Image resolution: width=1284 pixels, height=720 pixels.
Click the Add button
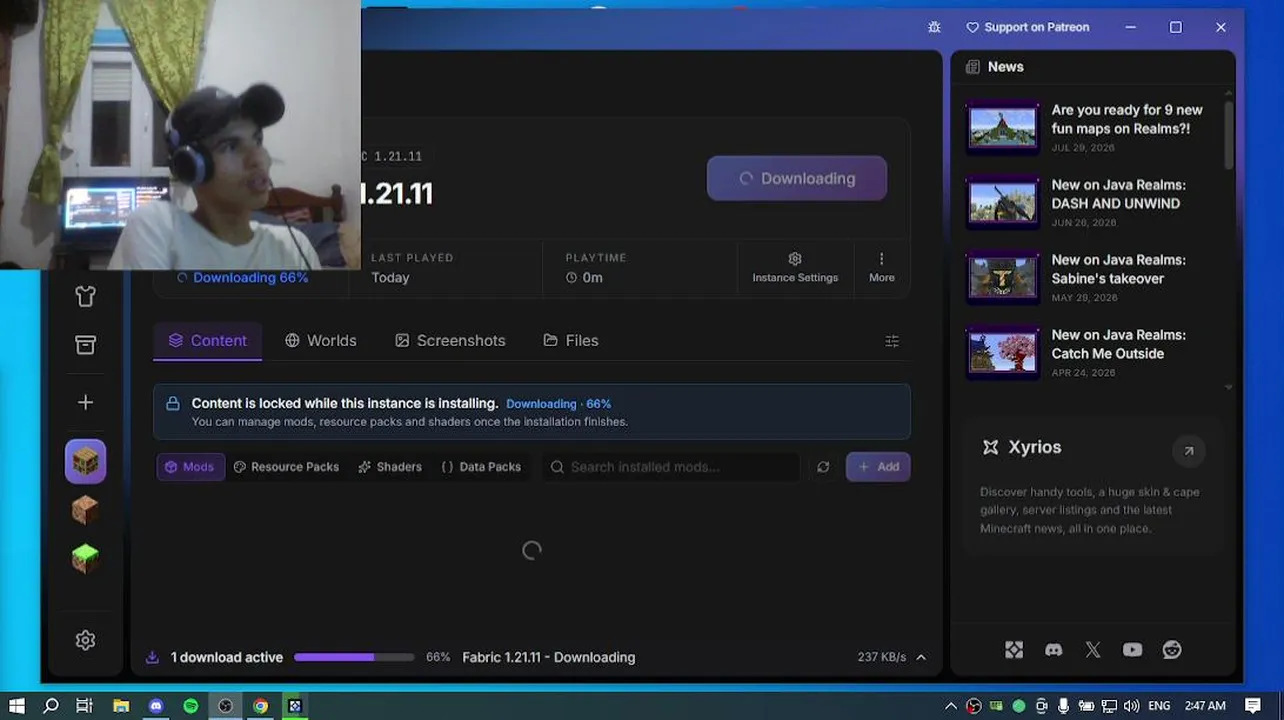878,467
